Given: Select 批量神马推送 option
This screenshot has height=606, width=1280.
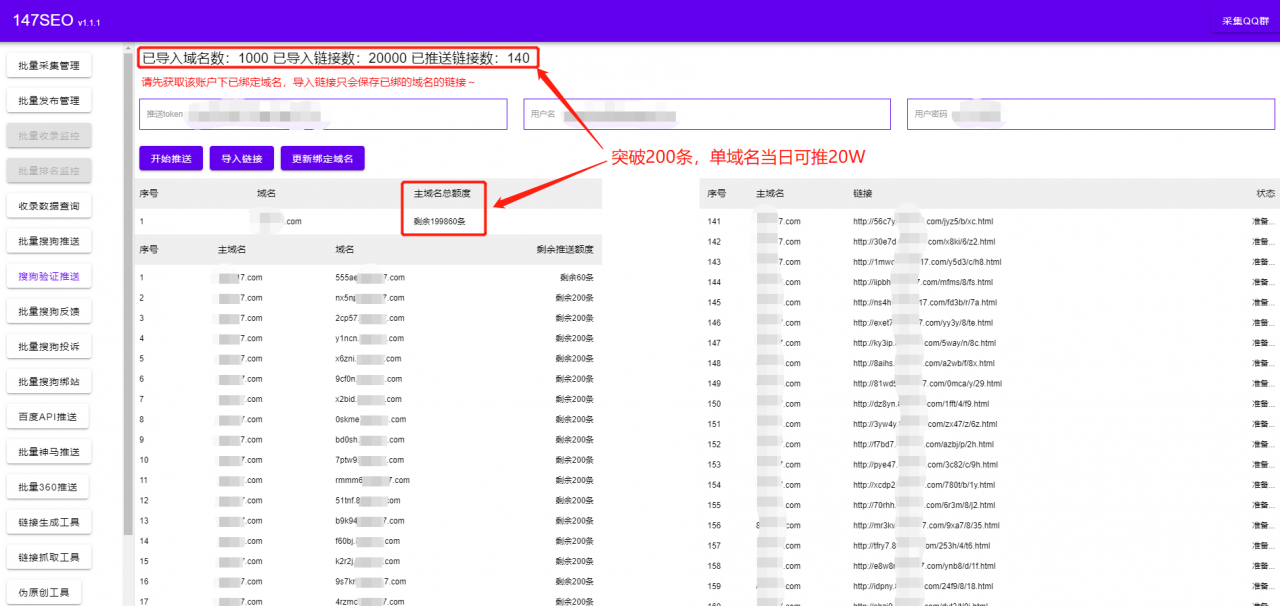Looking at the screenshot, I should coord(48,450).
